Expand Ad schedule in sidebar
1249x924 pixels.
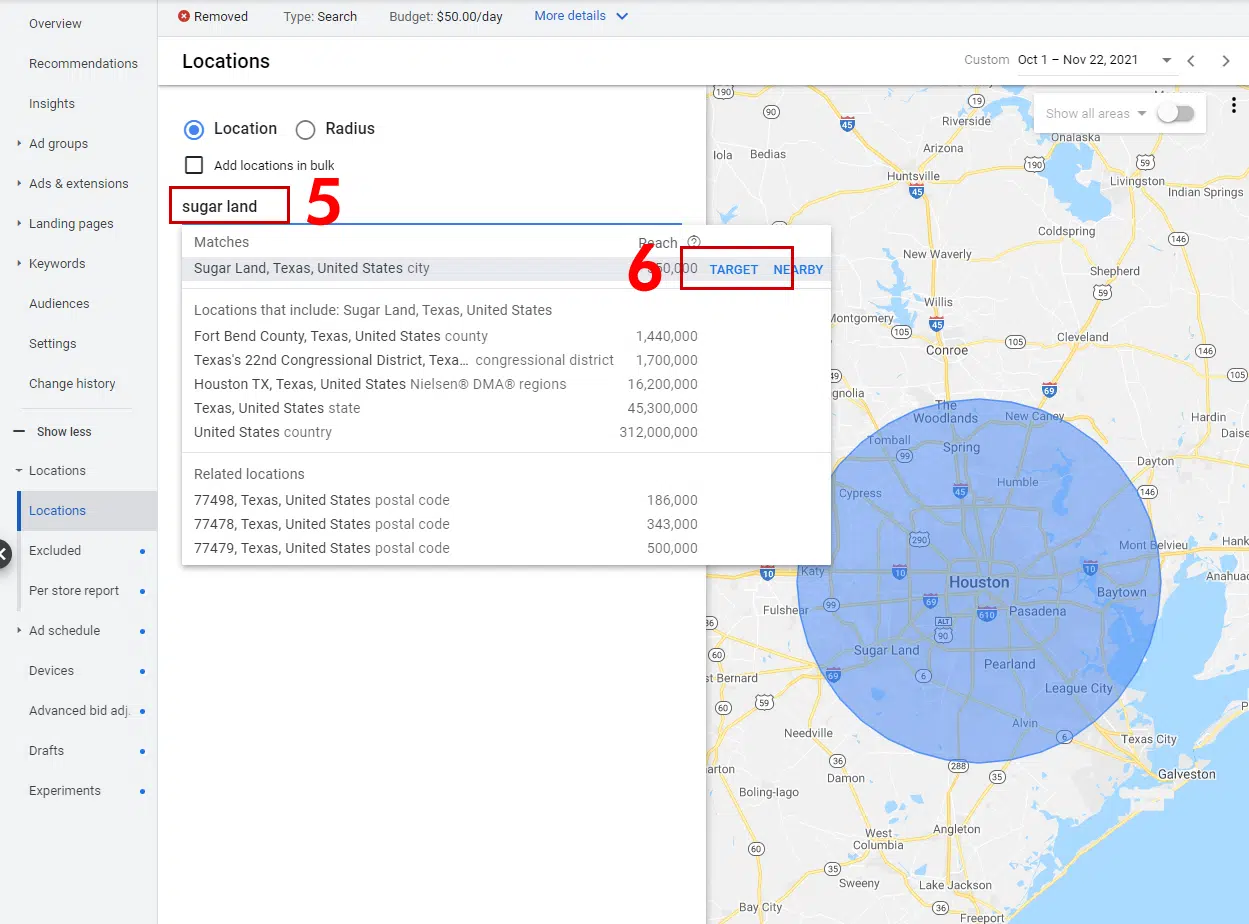[x=19, y=630]
